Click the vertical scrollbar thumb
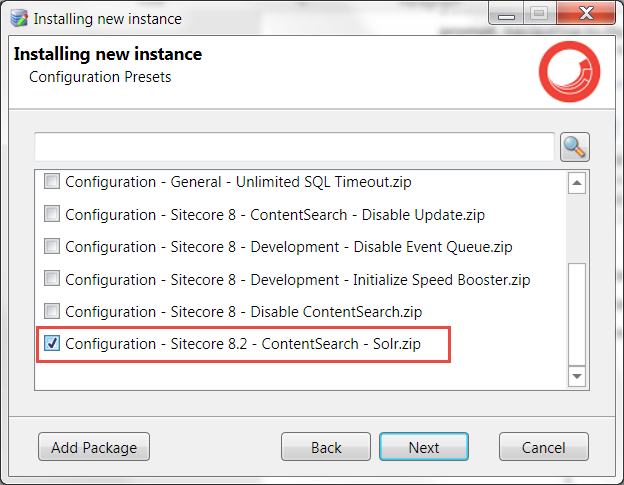 [x=577, y=314]
